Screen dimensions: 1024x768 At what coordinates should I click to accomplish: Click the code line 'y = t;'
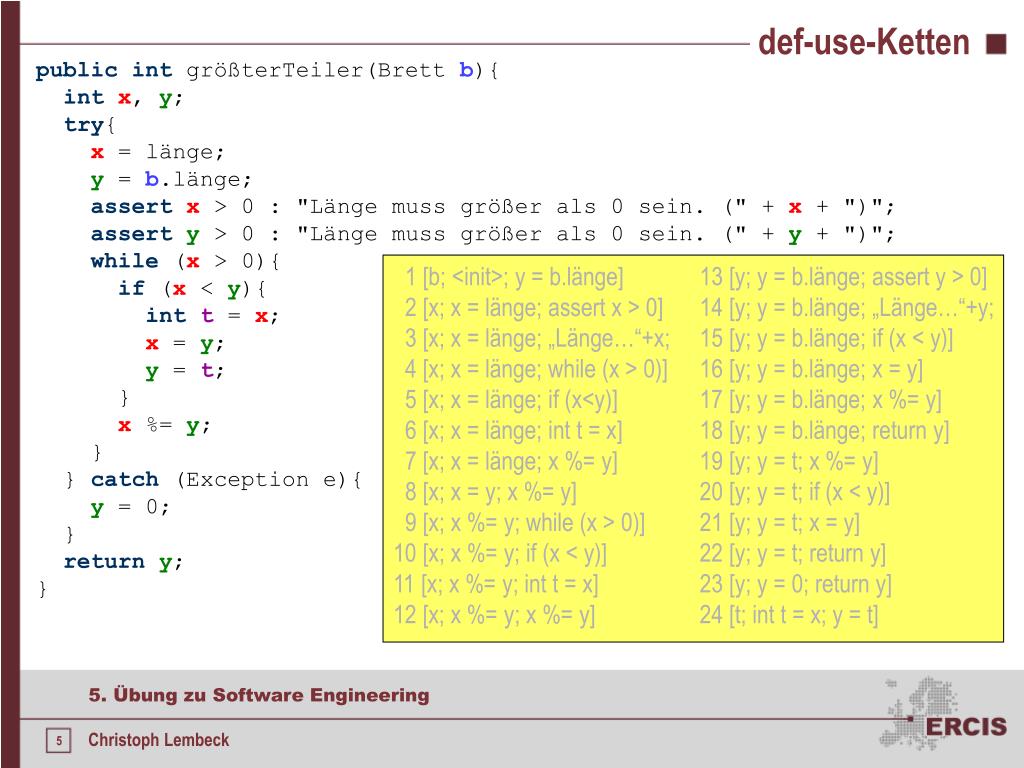tap(185, 371)
